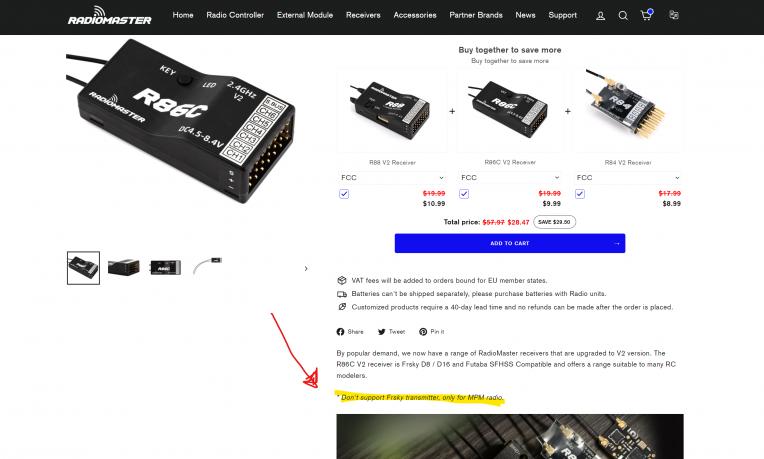Uncheck the R84 V2 Receiver checkbox
Image resolution: width=764 pixels, height=459 pixels.
click(x=580, y=194)
